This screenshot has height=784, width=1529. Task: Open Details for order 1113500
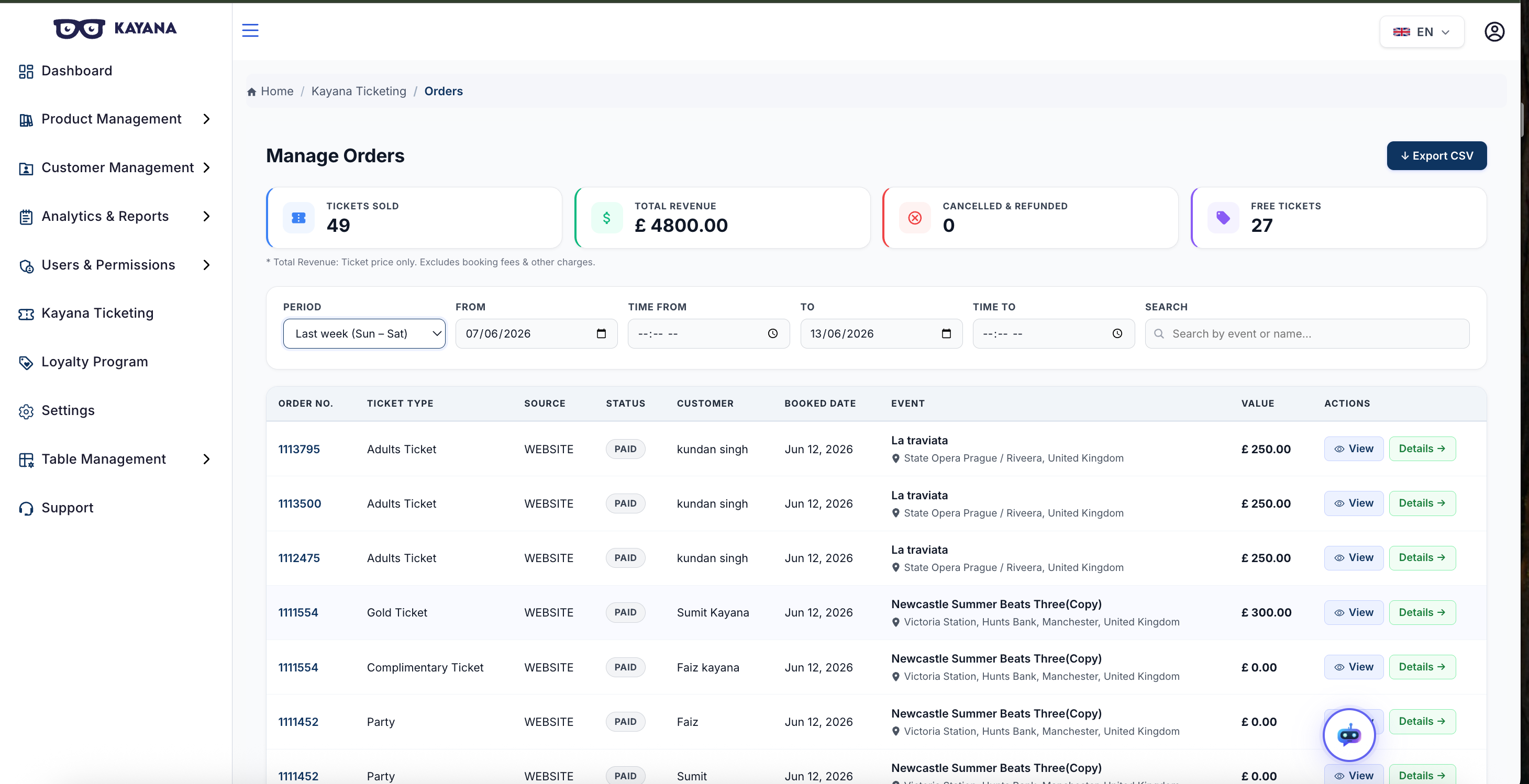(1422, 503)
